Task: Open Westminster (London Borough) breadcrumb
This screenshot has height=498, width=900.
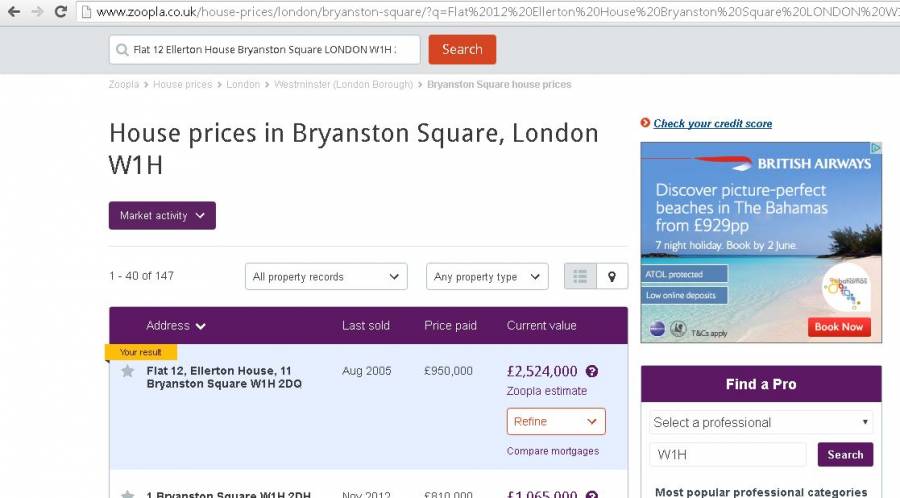Action: pyautogui.click(x=343, y=84)
